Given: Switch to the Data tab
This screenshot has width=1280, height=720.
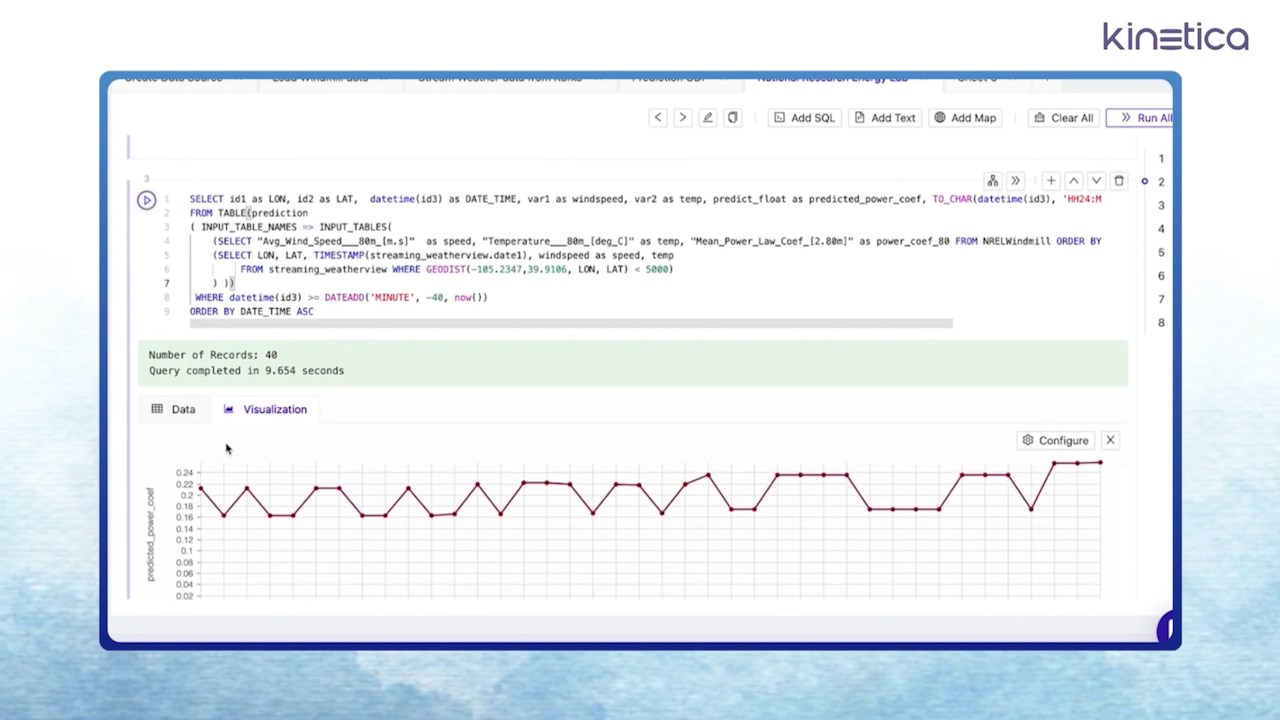Looking at the screenshot, I should (x=173, y=408).
